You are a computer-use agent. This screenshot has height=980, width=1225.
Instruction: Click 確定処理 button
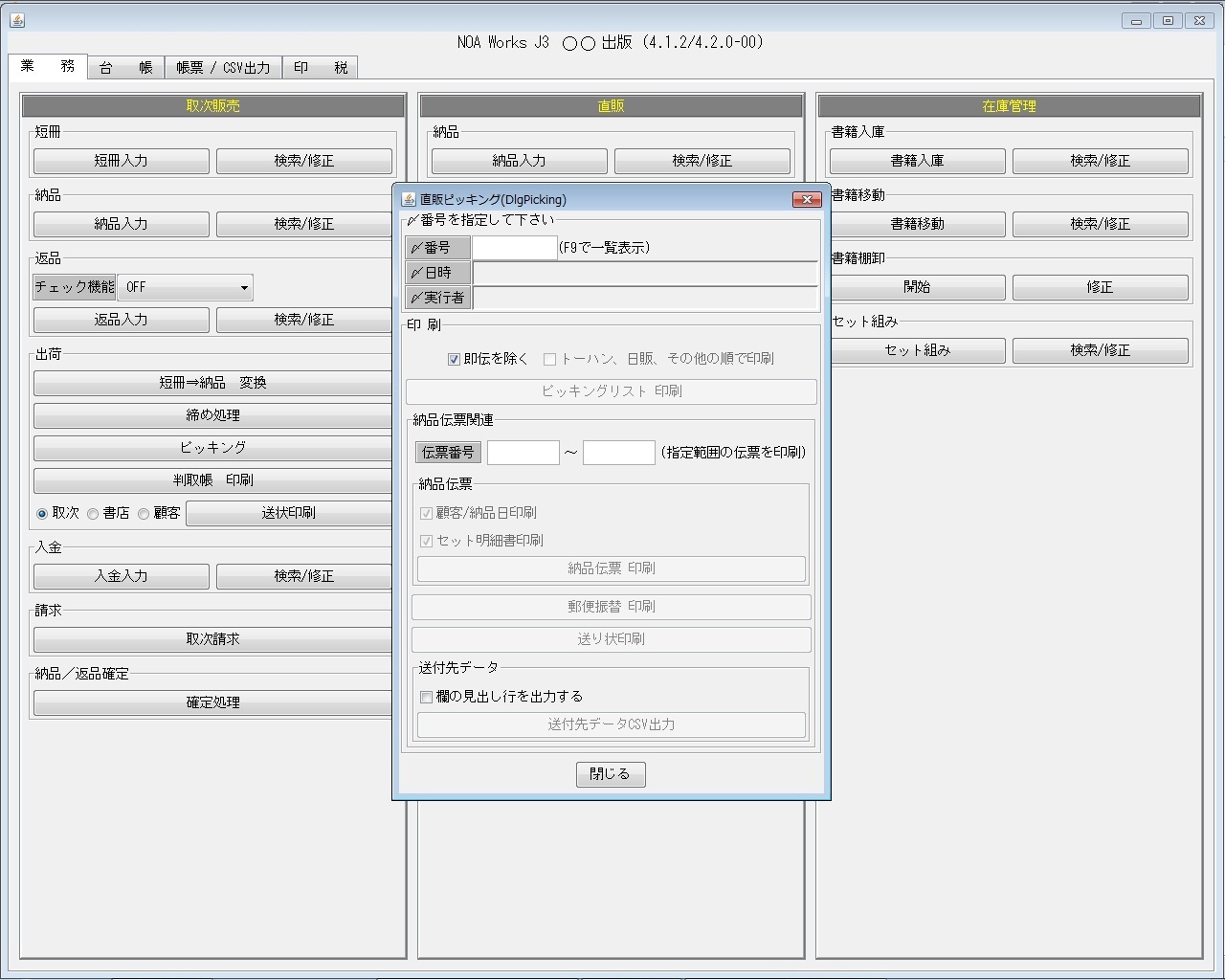click(212, 702)
